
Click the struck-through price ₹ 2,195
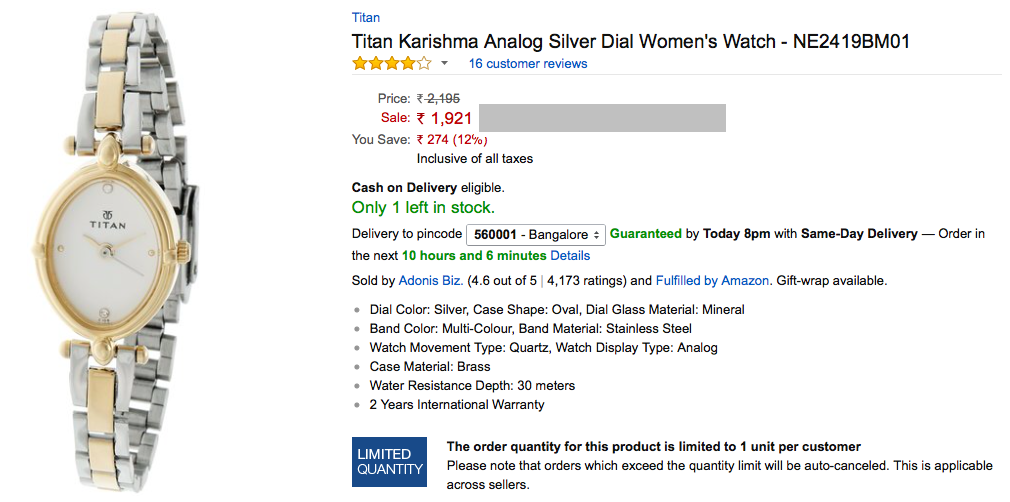[439, 98]
